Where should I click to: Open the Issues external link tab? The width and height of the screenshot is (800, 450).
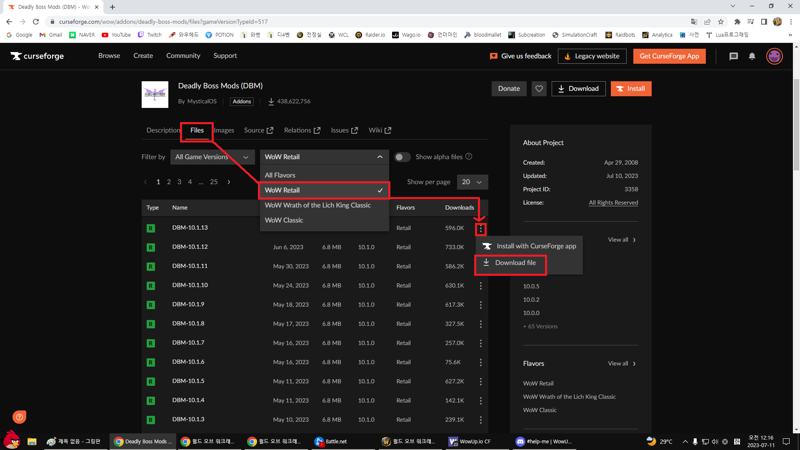(344, 131)
